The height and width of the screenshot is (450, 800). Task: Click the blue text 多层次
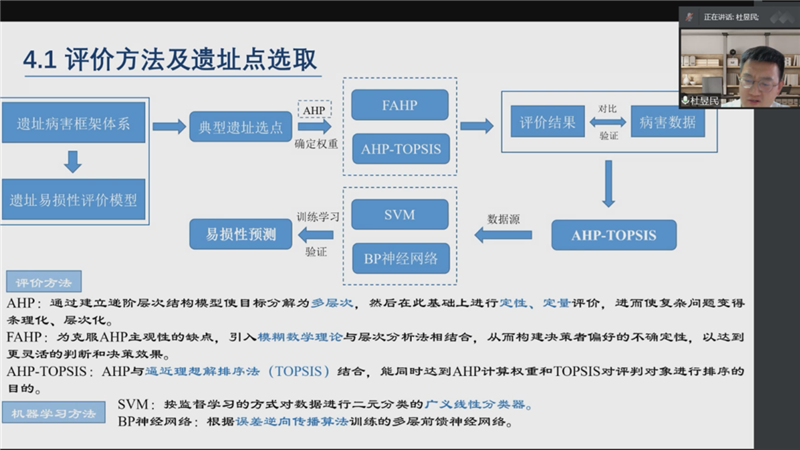(332, 303)
